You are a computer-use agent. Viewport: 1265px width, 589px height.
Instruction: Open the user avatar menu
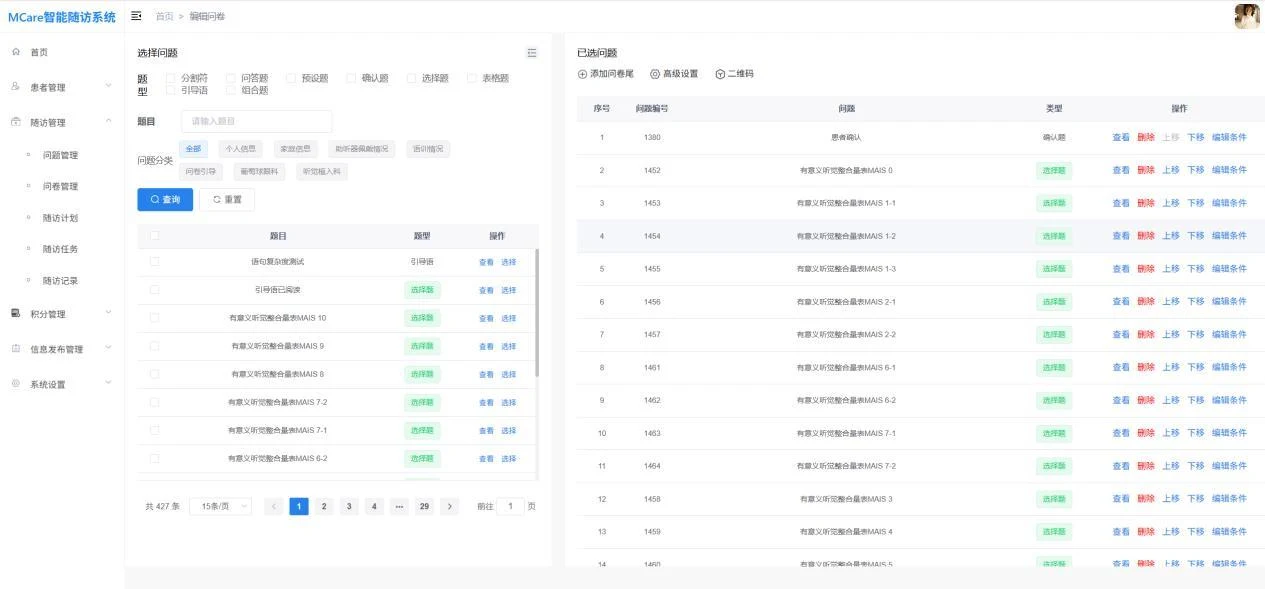(x=1247, y=16)
